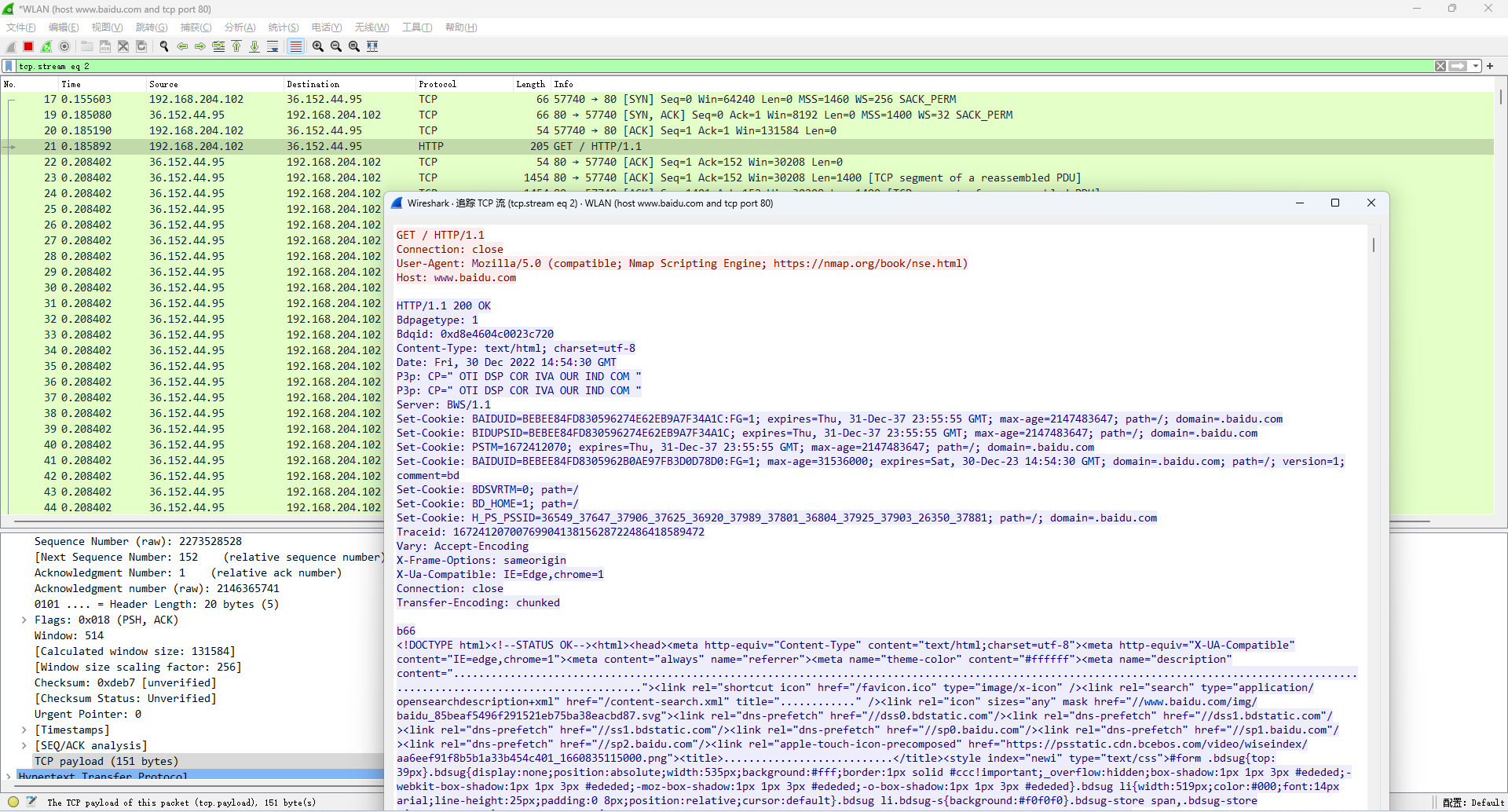This screenshot has height=812, width=1508.
Task: Sort by Info column header
Action: [1021, 84]
